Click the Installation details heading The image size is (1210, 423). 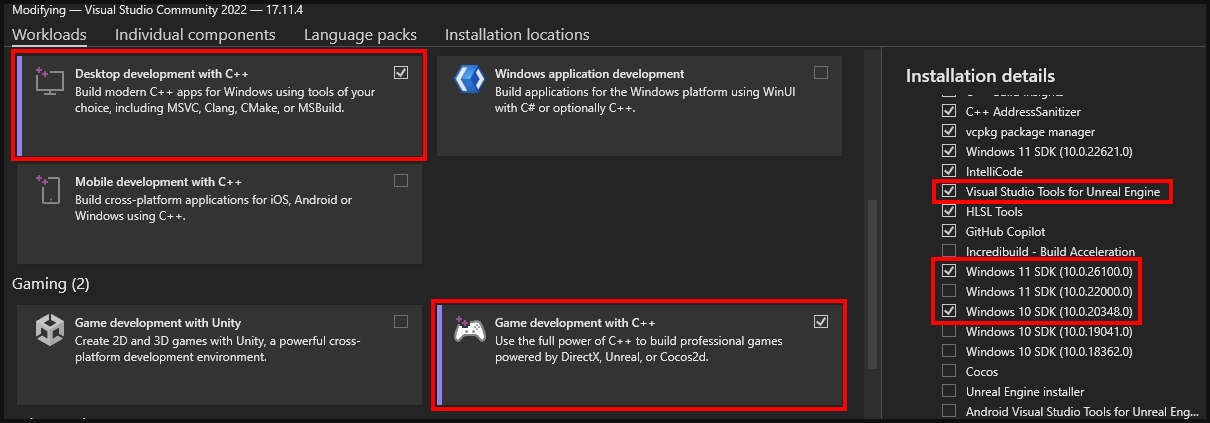(980, 76)
